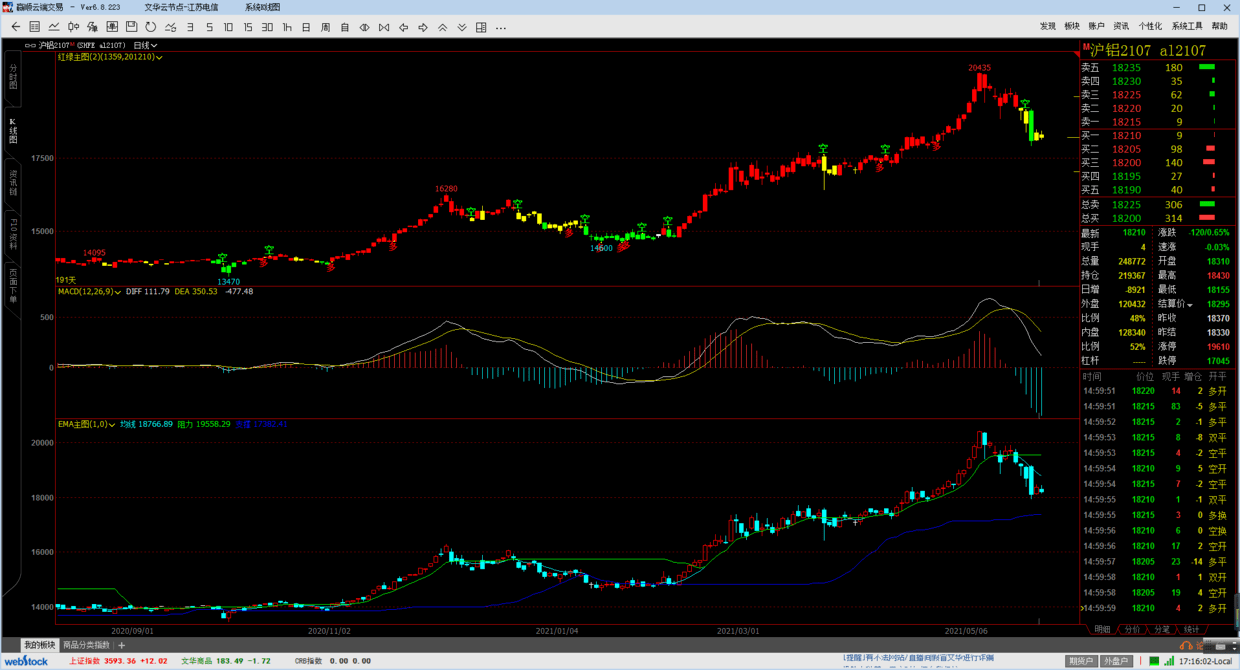Click the horizontal zoom-in bowtie icon

384,27
